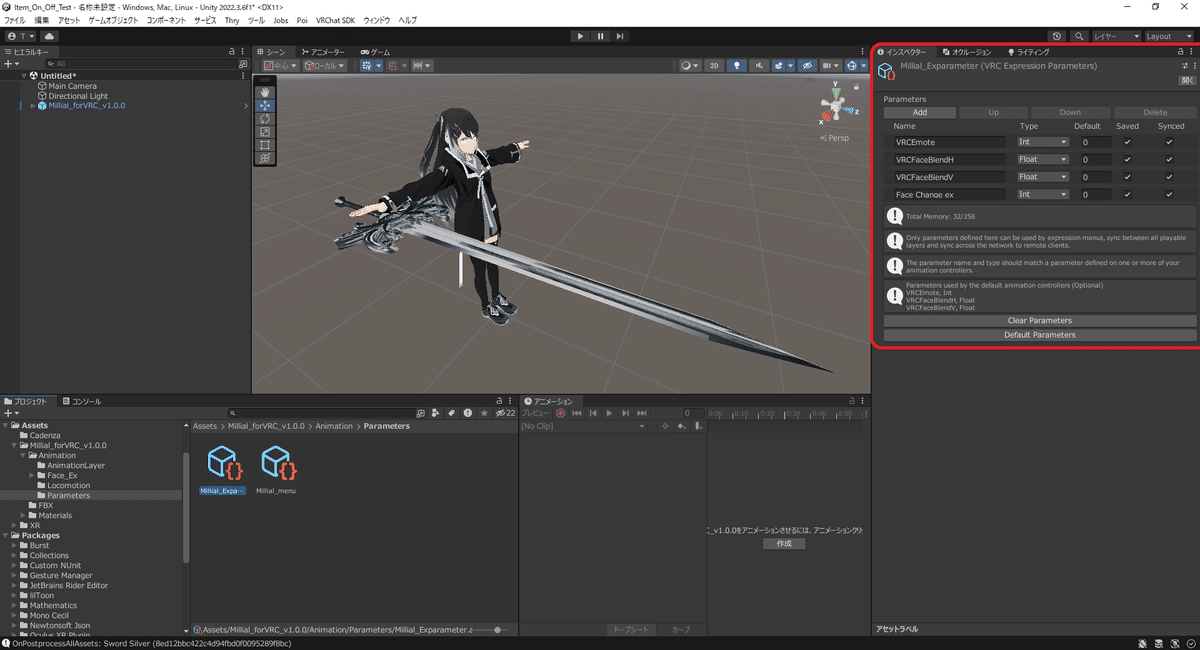Select the Rect transform tool
The width and height of the screenshot is (1200, 650).
265,145
